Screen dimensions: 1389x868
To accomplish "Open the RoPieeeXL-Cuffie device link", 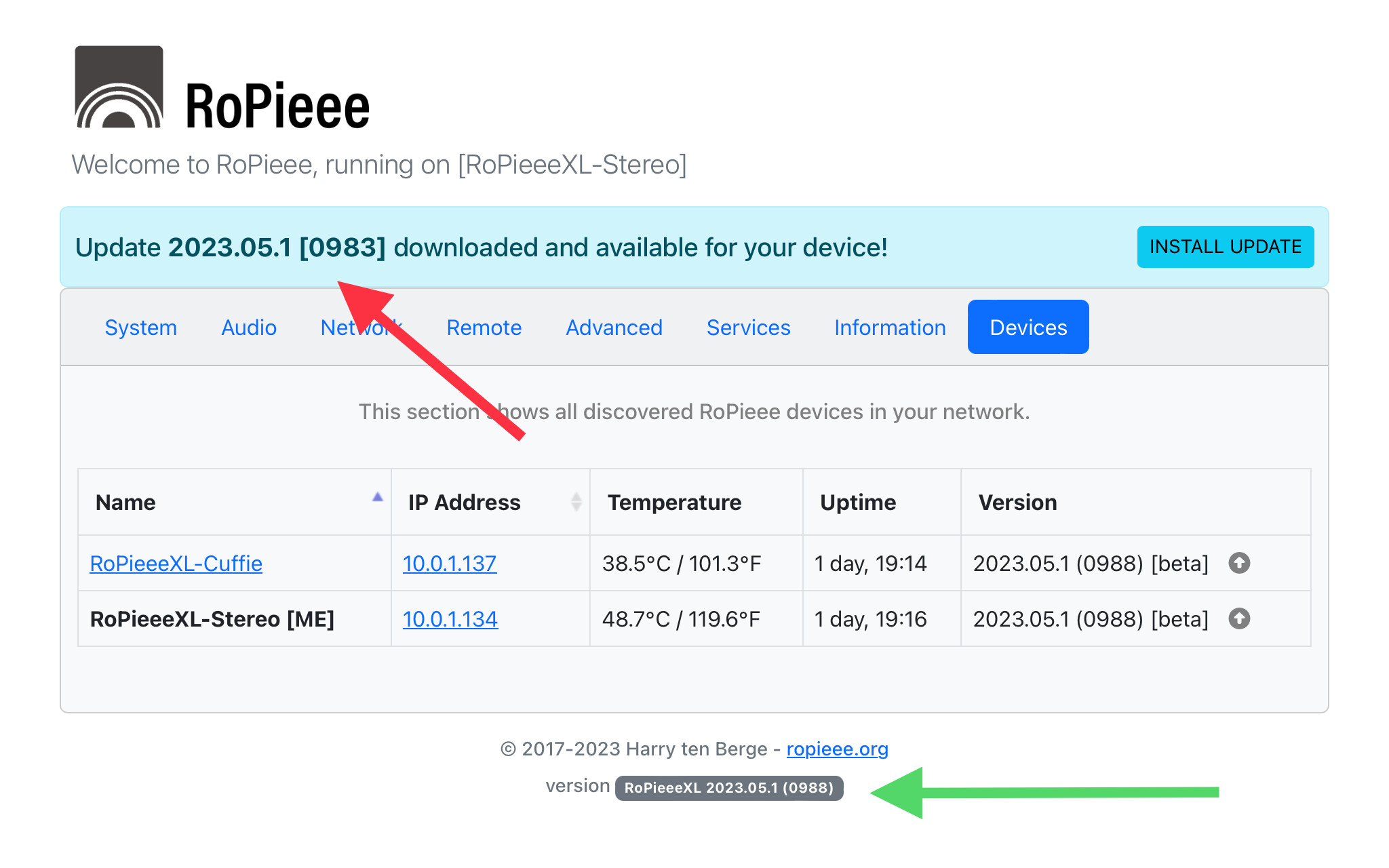I will 176,564.
